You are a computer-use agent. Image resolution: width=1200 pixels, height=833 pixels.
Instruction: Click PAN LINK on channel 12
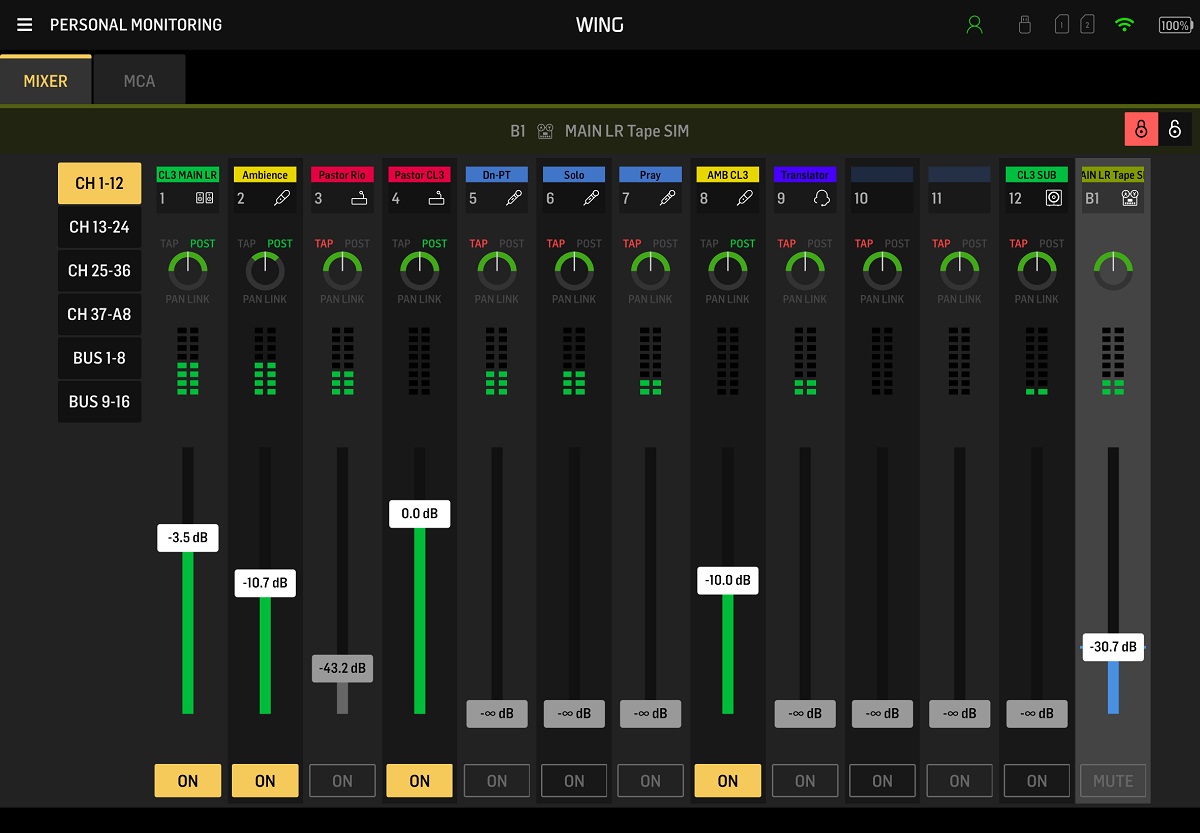coord(1037,299)
